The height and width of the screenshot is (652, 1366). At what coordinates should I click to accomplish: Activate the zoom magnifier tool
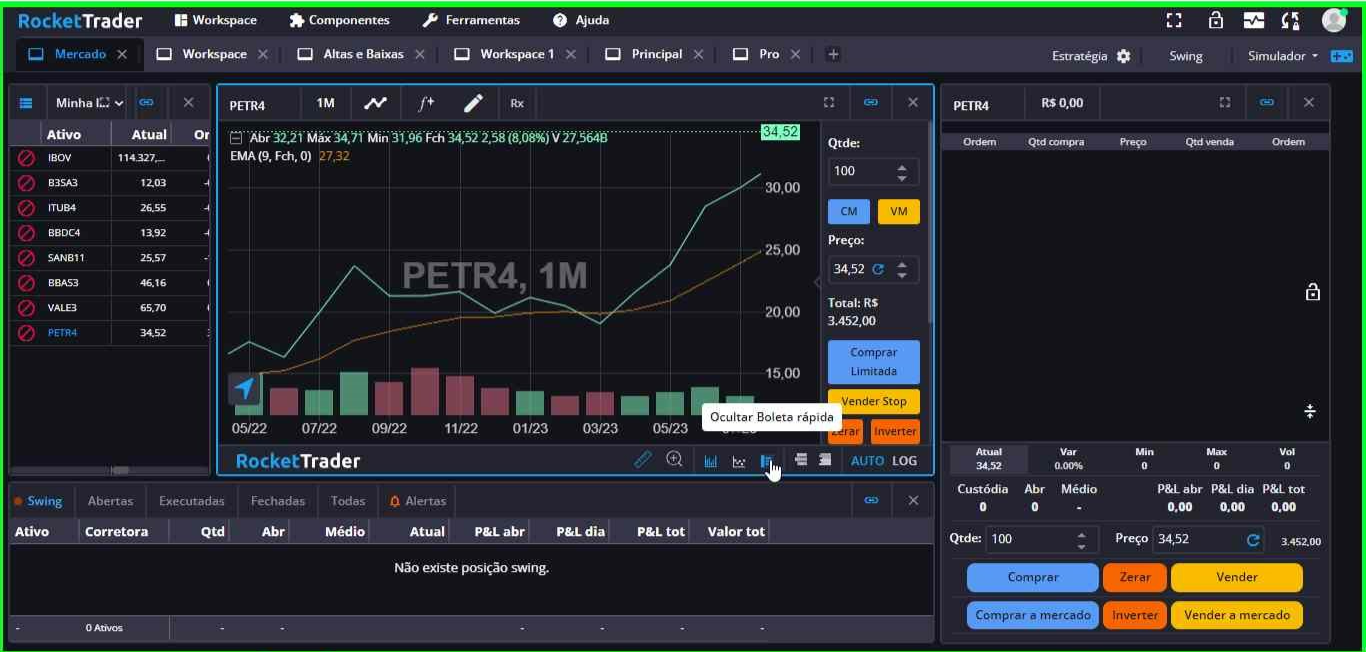675,460
